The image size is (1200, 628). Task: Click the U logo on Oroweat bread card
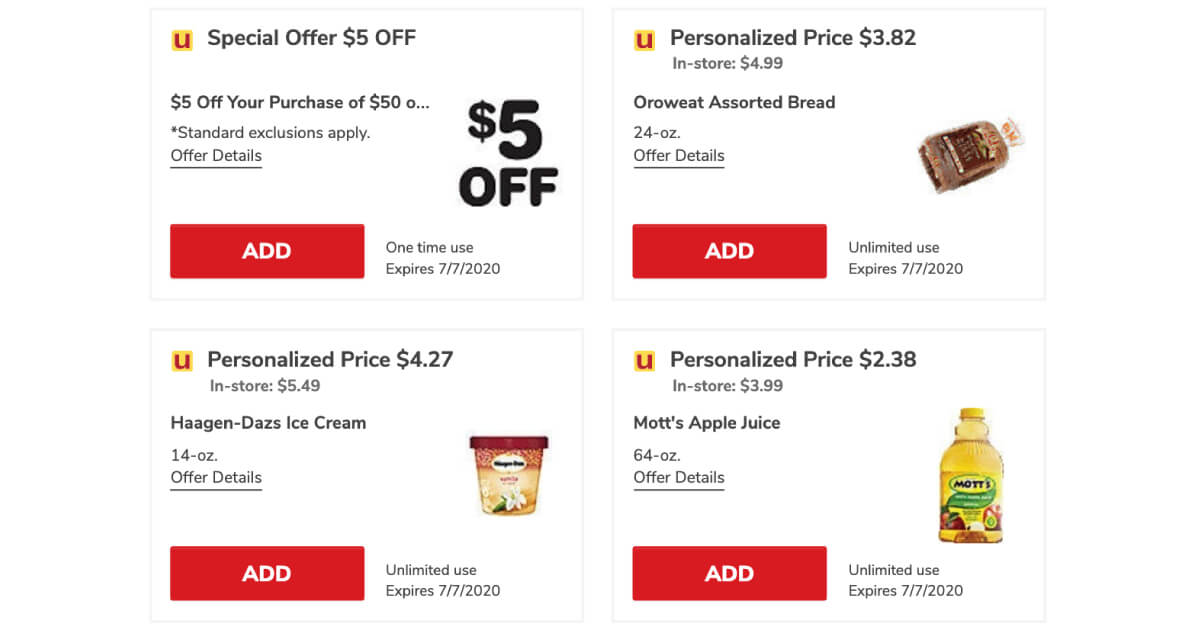click(644, 40)
